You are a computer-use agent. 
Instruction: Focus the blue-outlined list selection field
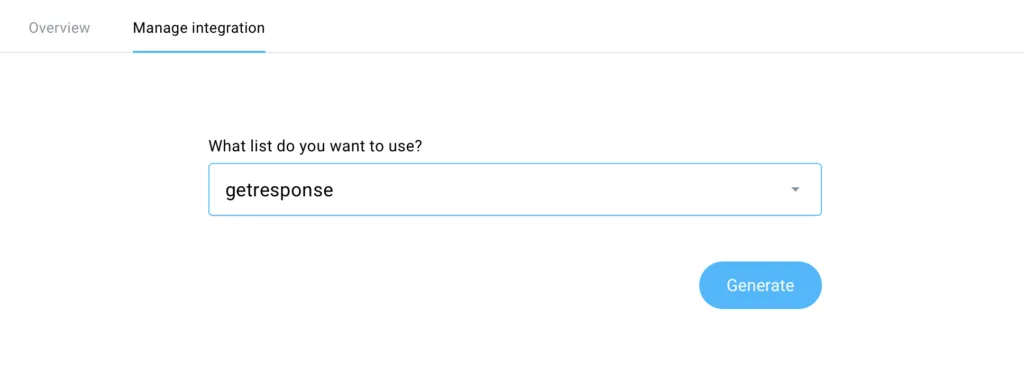coord(515,189)
